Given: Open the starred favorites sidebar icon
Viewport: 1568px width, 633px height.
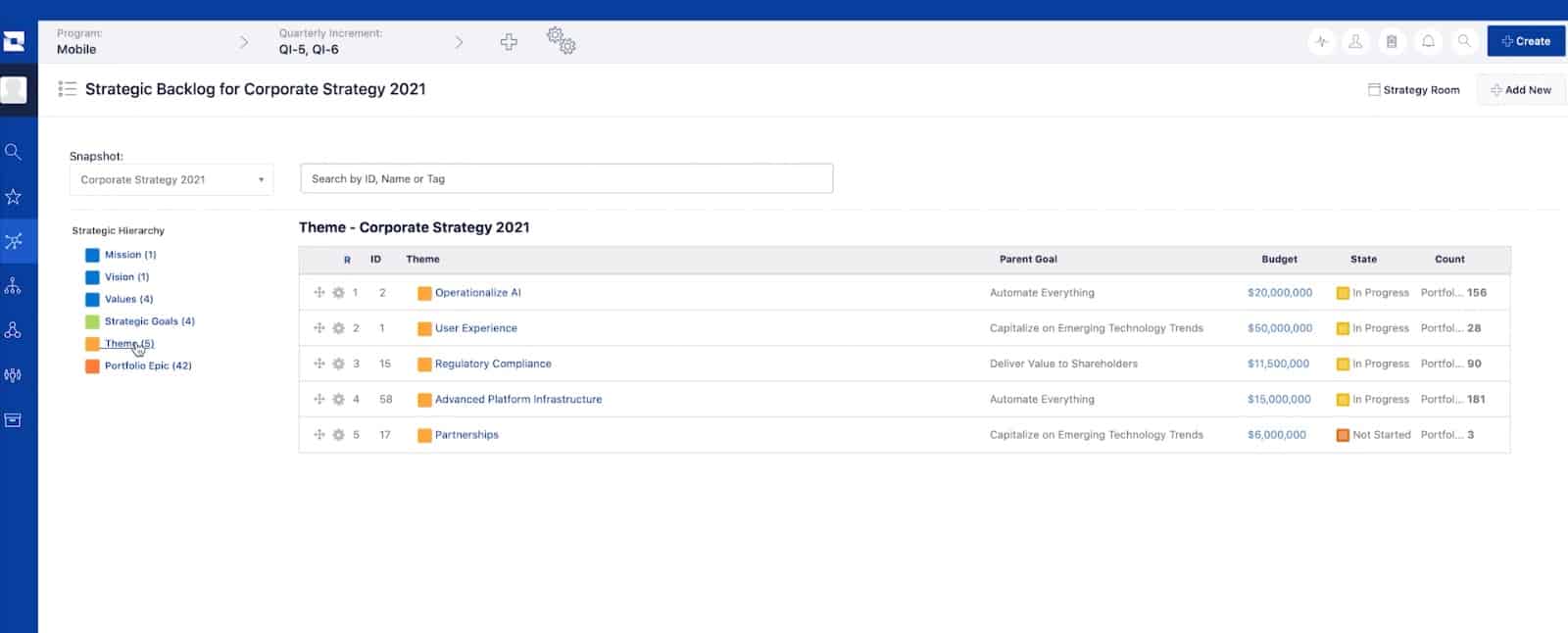Looking at the screenshot, I should (13, 197).
